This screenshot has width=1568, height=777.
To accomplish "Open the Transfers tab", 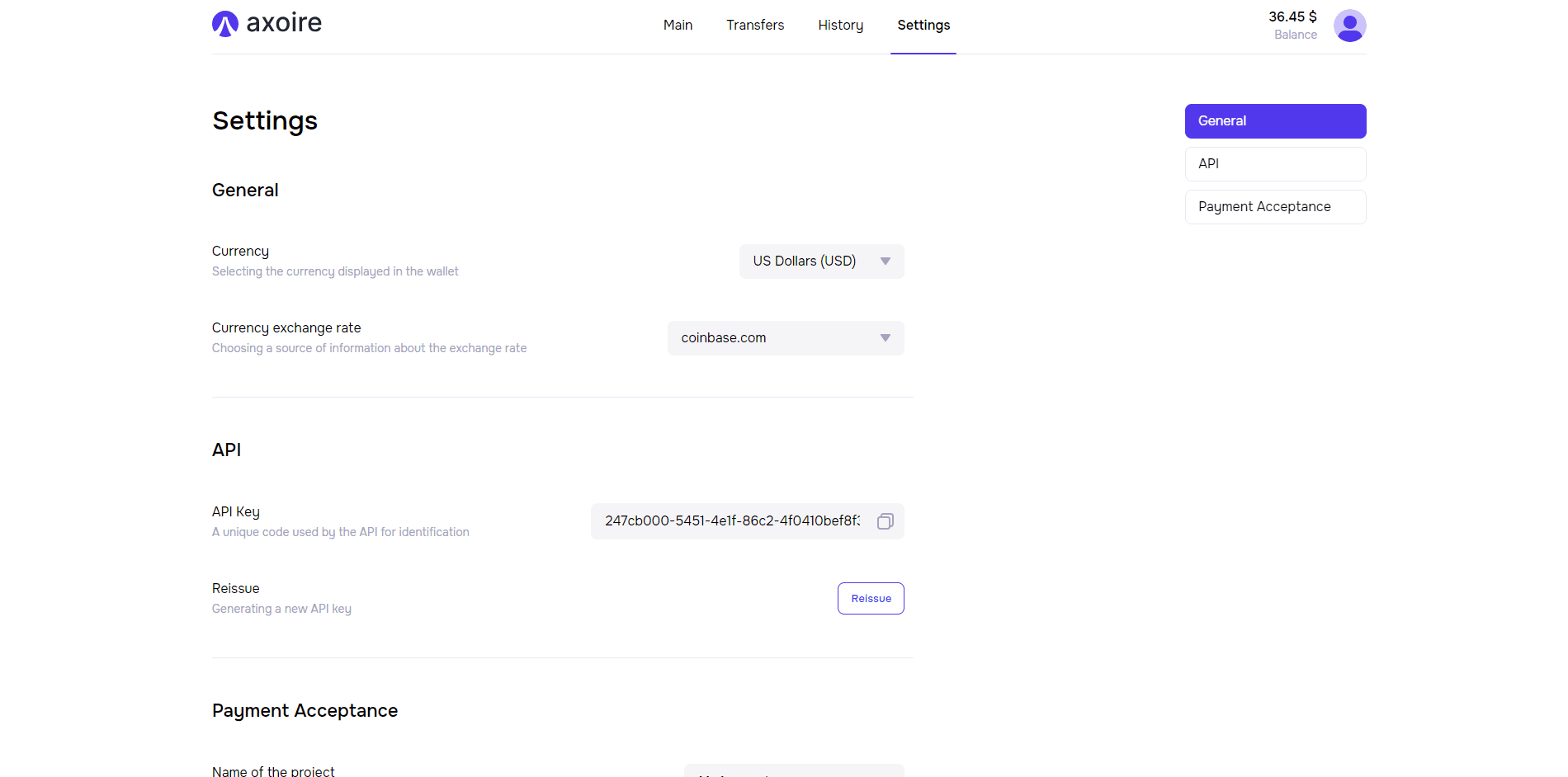I will [x=754, y=26].
